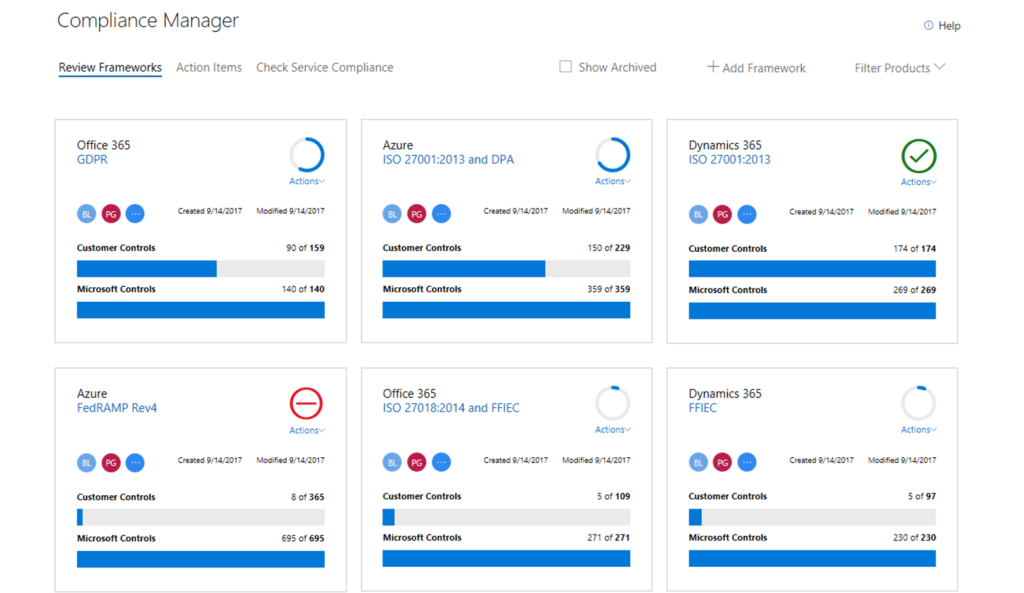The image size is (1024, 593).
Task: Open the Dynamics 365 FFIEC link
Action: pyautogui.click(x=703, y=408)
